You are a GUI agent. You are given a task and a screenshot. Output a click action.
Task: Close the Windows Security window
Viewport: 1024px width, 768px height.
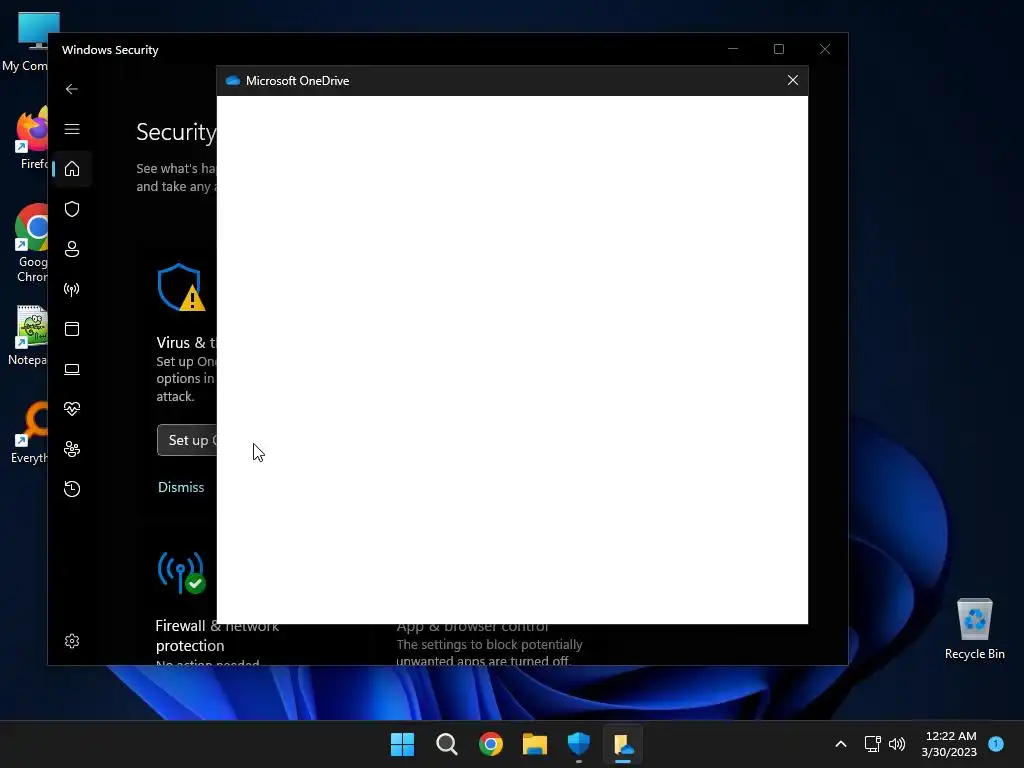point(825,49)
